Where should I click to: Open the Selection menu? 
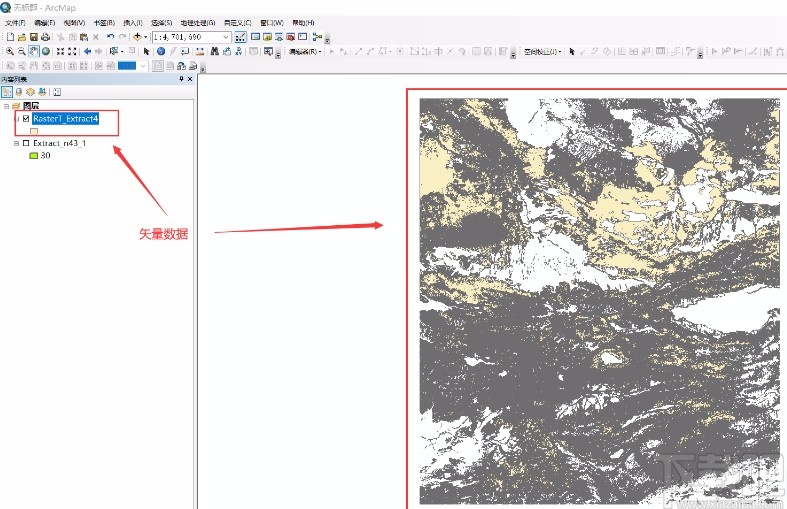coord(161,23)
